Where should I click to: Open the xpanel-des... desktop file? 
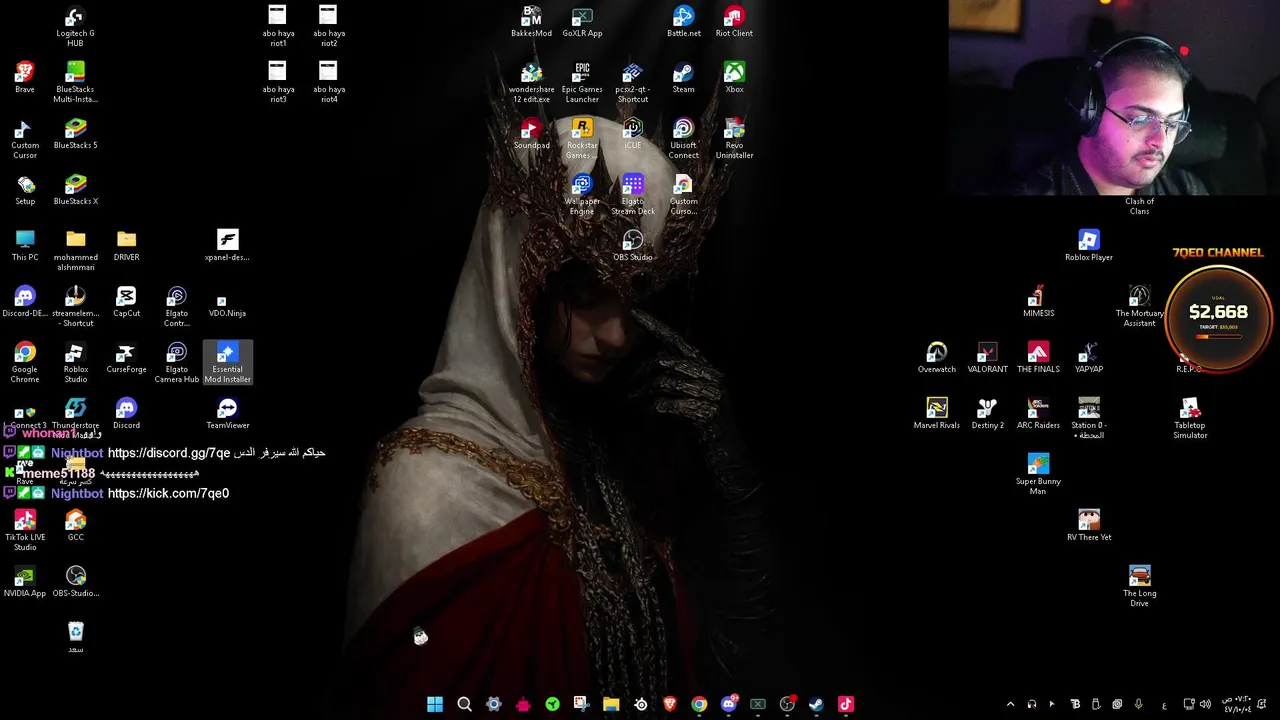[x=227, y=246]
